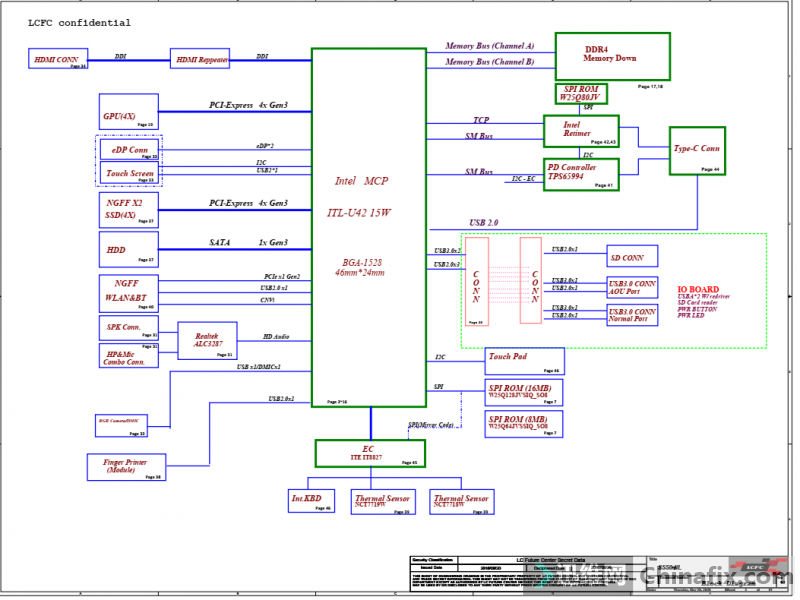Select the "Realtek ALC3287" codec block

tap(208, 340)
